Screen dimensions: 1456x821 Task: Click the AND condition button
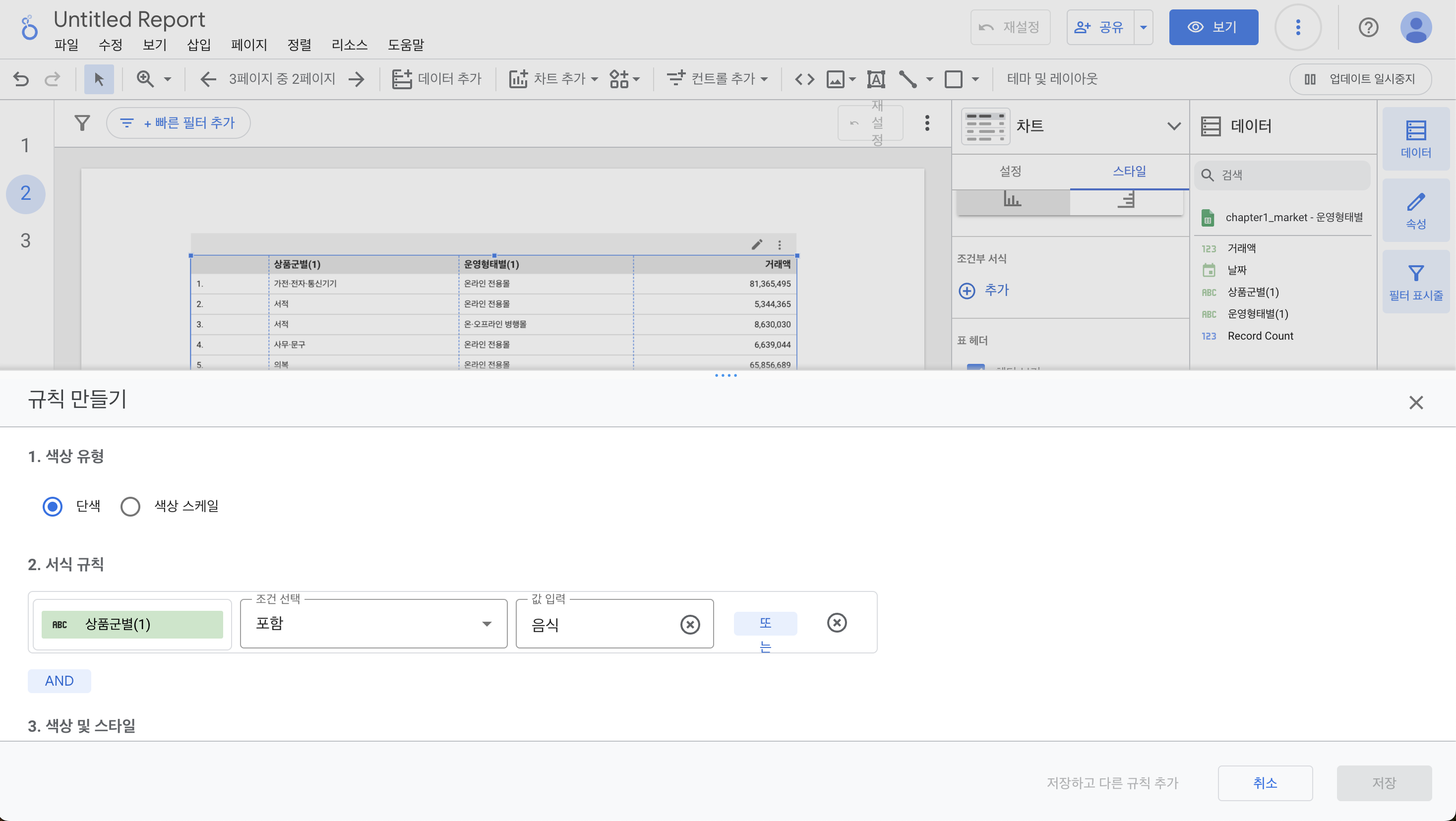click(x=60, y=681)
